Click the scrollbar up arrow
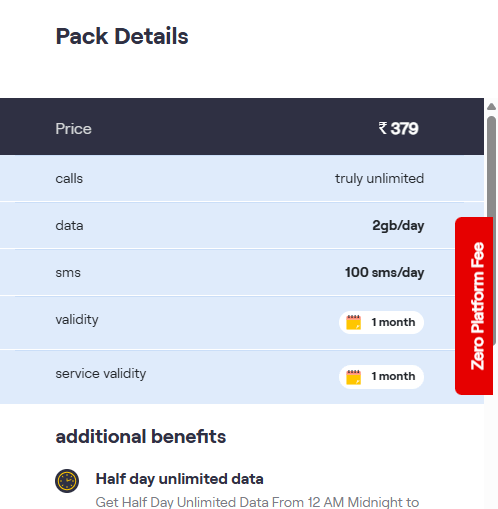 click(x=491, y=107)
